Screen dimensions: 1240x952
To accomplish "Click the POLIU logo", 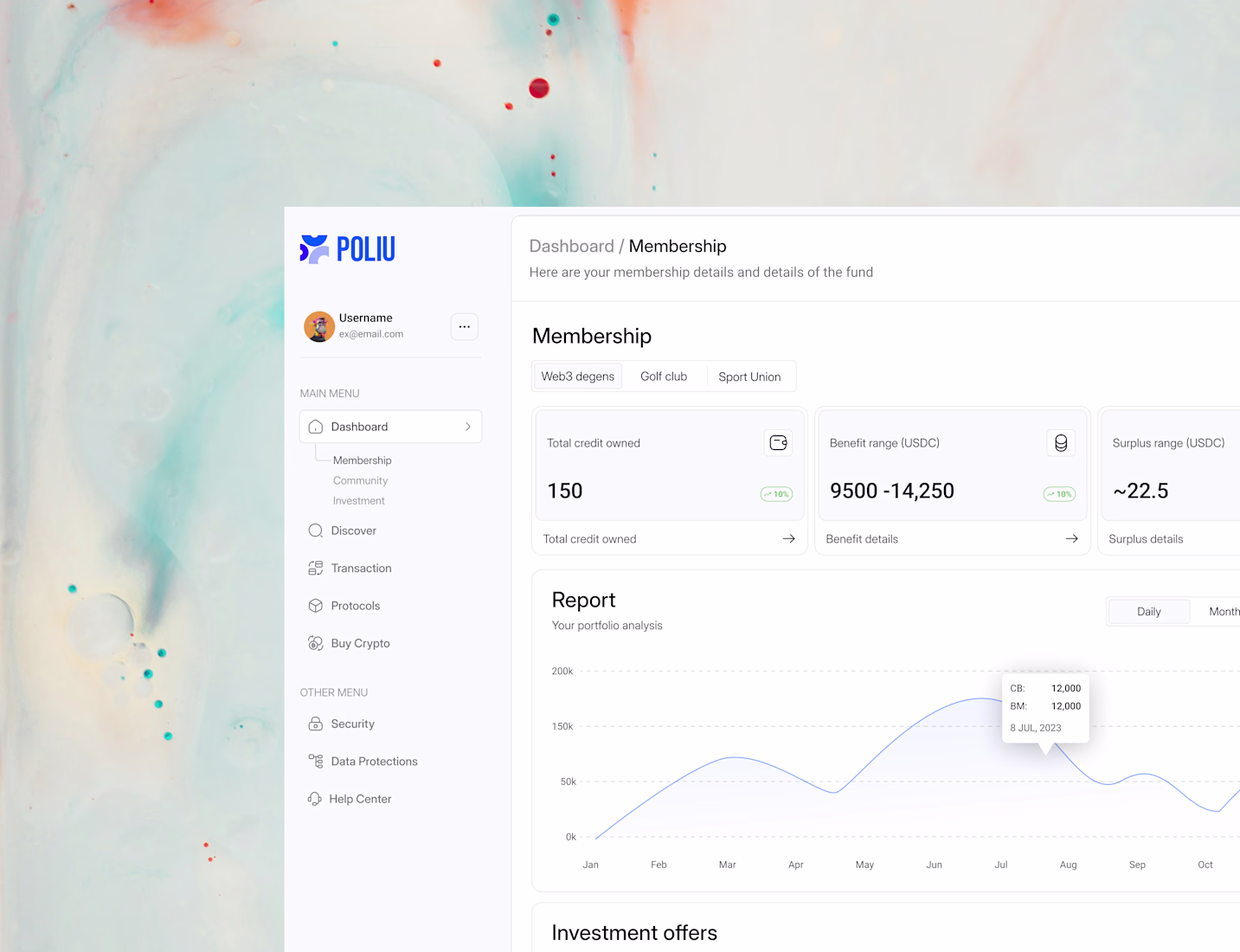I will (x=348, y=249).
